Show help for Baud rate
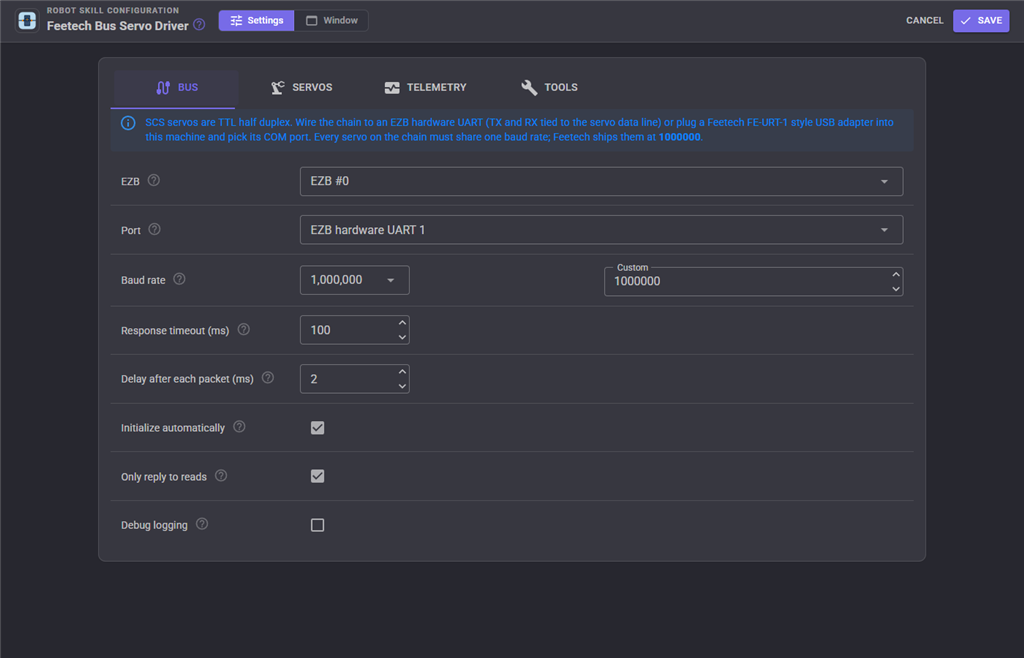This screenshot has height=658, width=1024. 179,279
